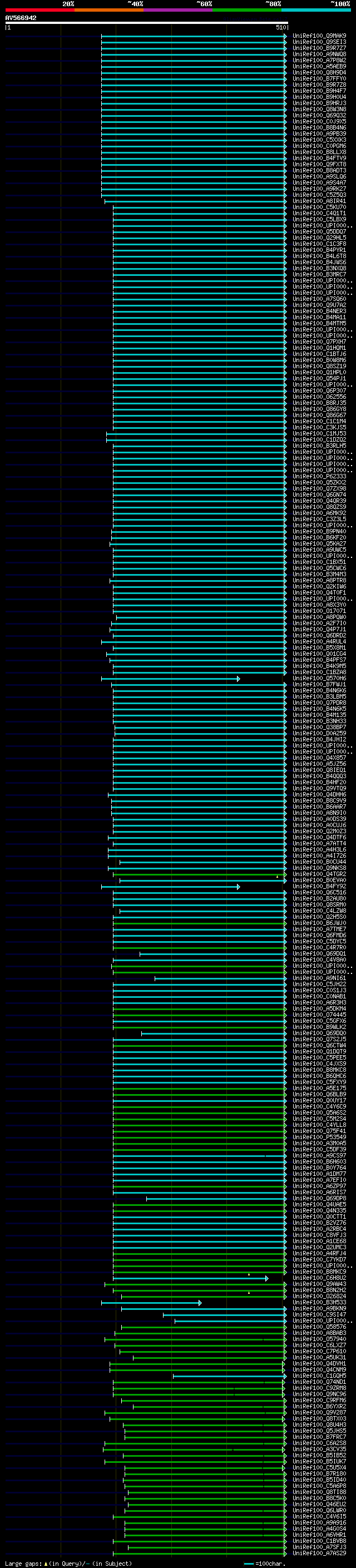Select hit label UniRef100_Q74ND1
Screen dimensions: 356x1568
[319, 1382]
